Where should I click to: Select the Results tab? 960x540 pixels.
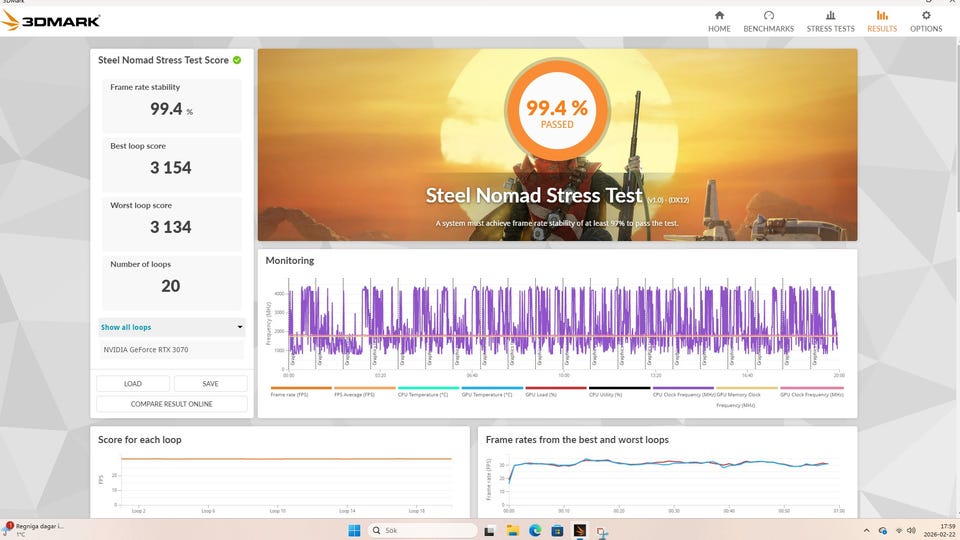pyautogui.click(x=881, y=21)
